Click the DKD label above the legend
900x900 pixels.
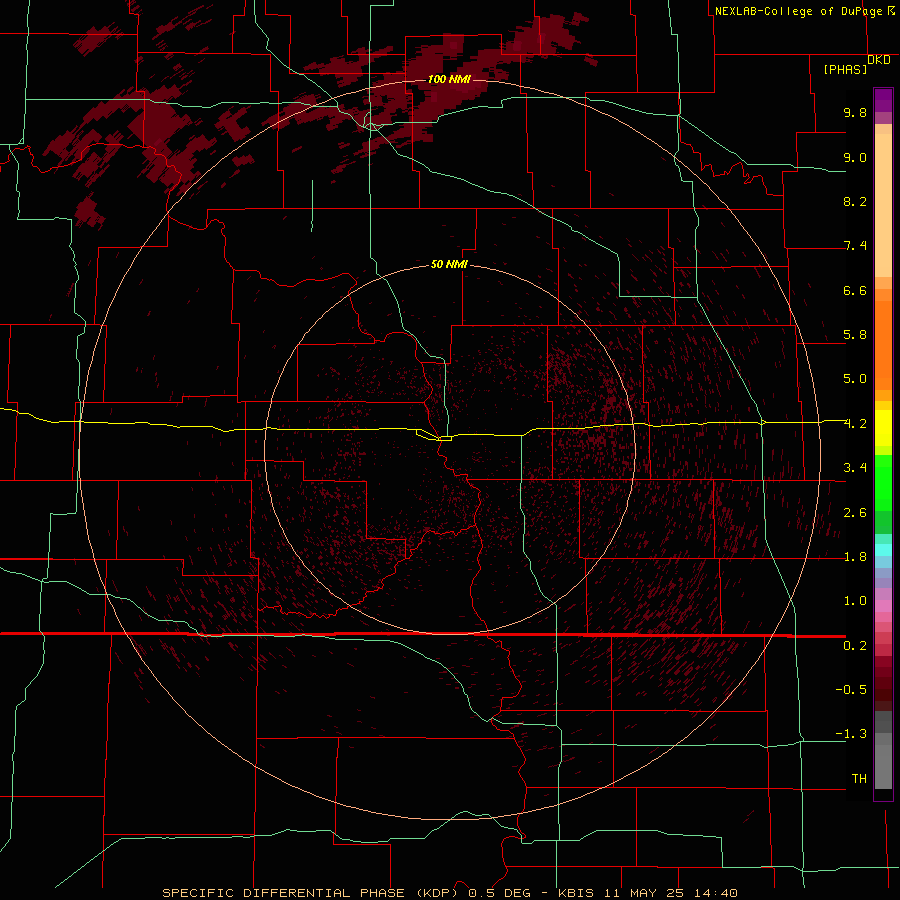click(x=879, y=60)
